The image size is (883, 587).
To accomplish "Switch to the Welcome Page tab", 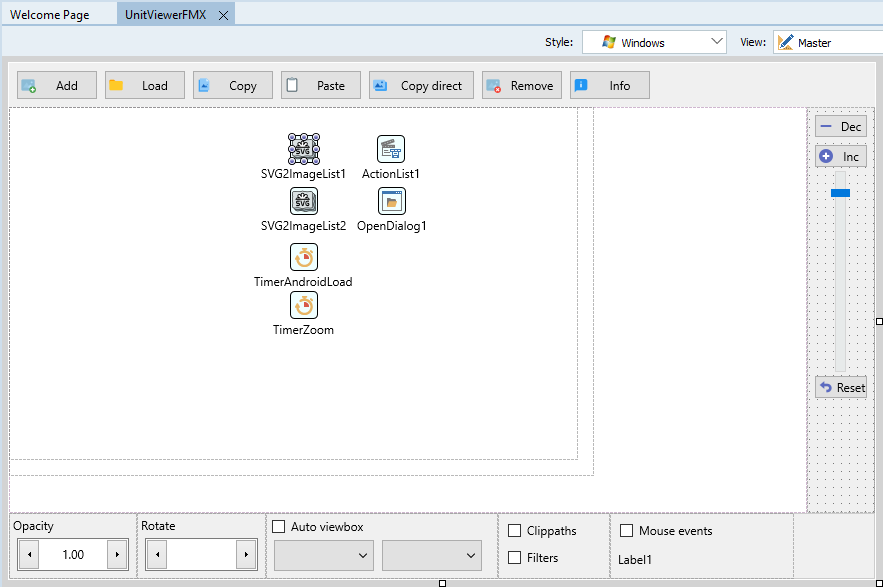I will tap(49, 15).
